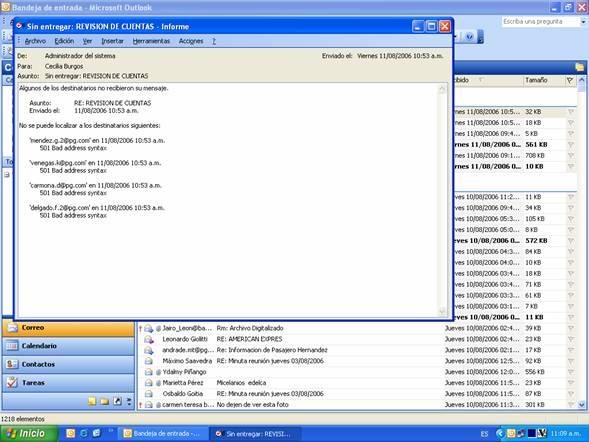The image size is (589, 442).
Task: Select Máximo Saavedra Minuta reunión message
Action: (357, 361)
